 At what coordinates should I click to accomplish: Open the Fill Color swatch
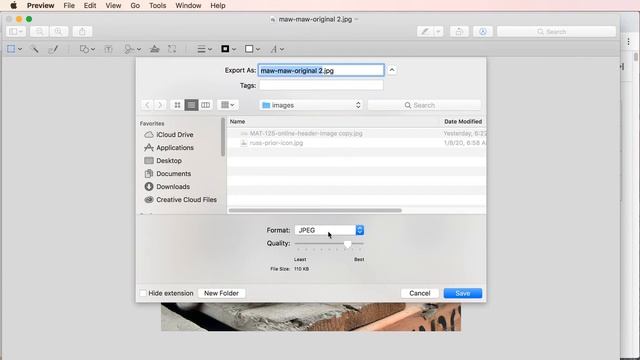(252, 49)
